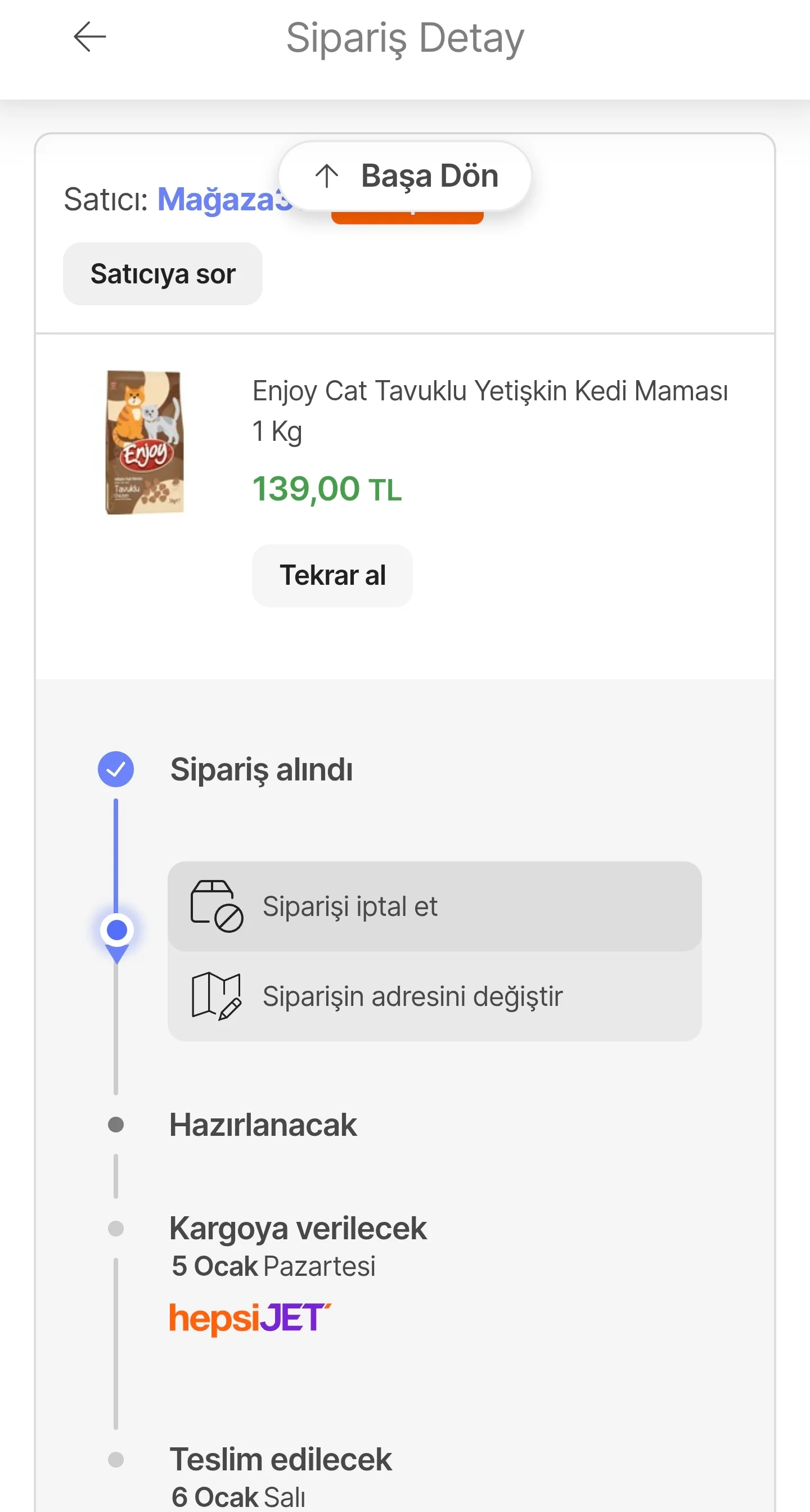Click the current step location pin marker

(117, 933)
